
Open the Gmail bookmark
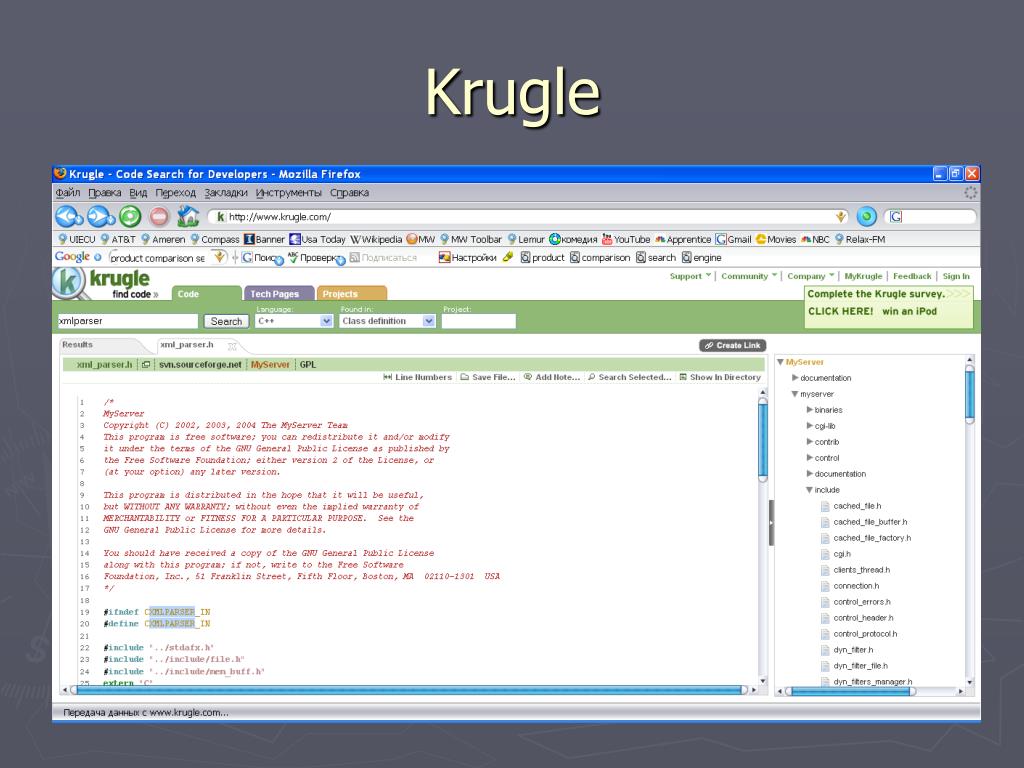[x=733, y=240]
